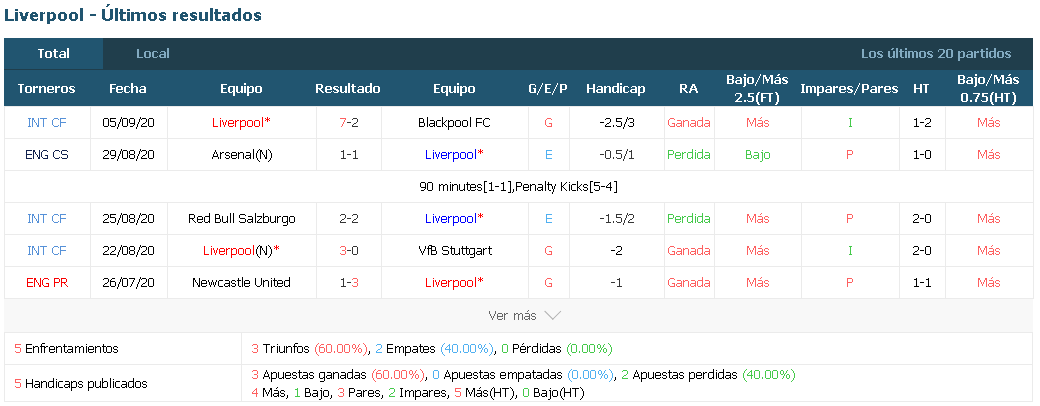Open the 7-2 match result

pos(348,123)
